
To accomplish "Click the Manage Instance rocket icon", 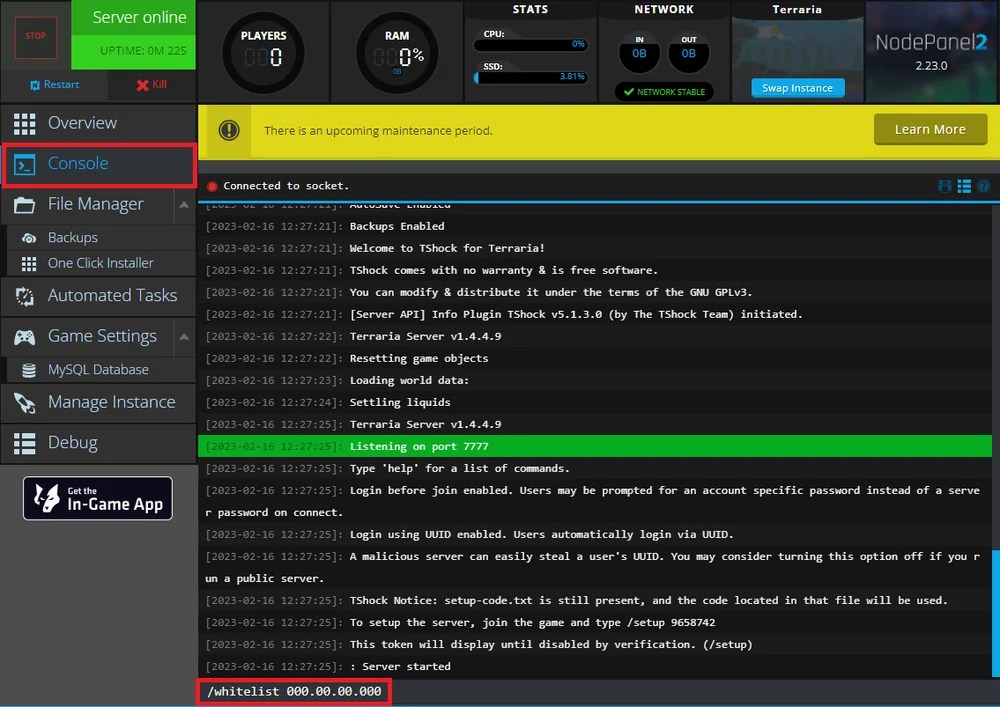I will pyautogui.click(x=25, y=404).
